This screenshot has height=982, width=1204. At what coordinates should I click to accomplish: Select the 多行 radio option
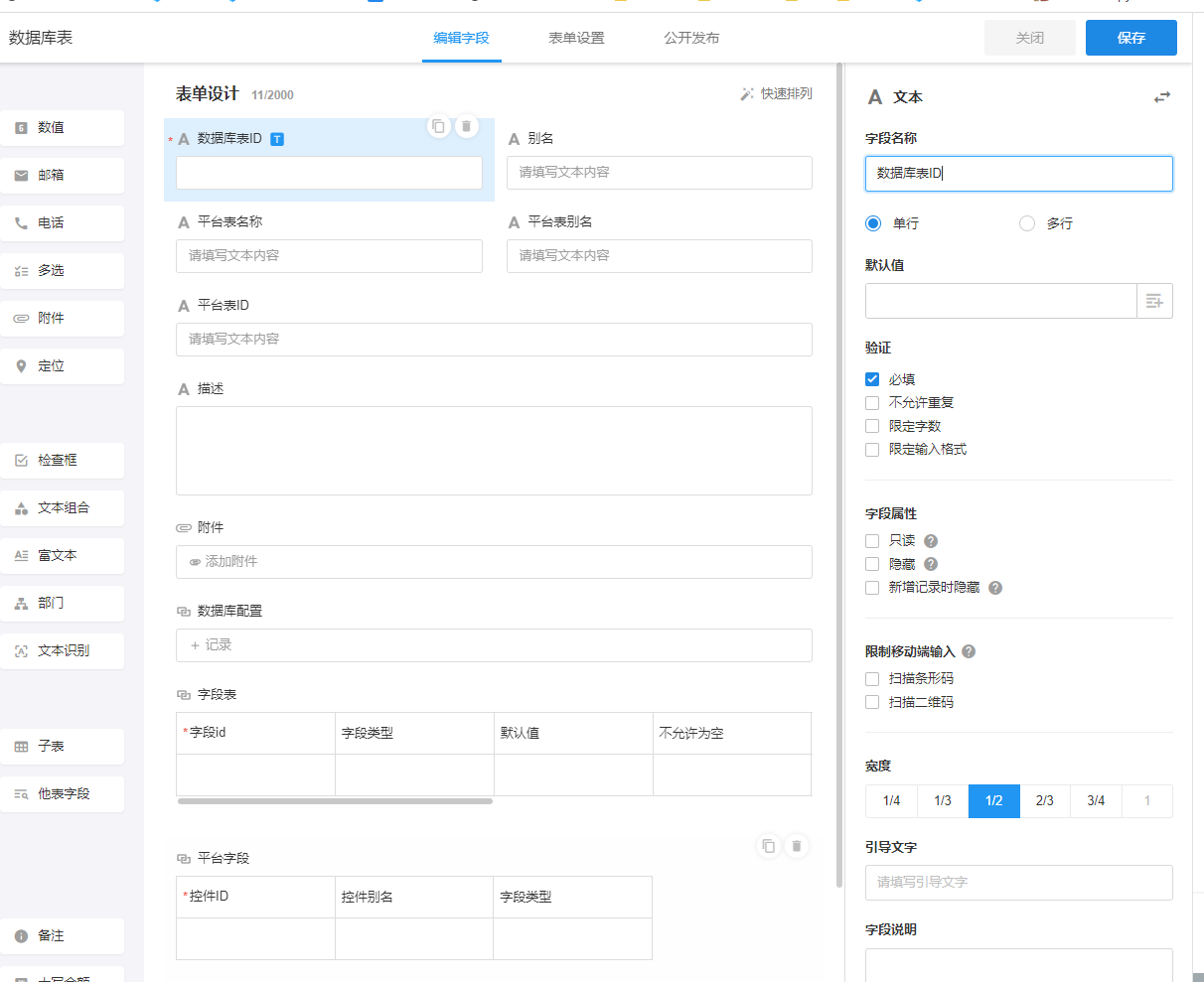(x=1027, y=223)
